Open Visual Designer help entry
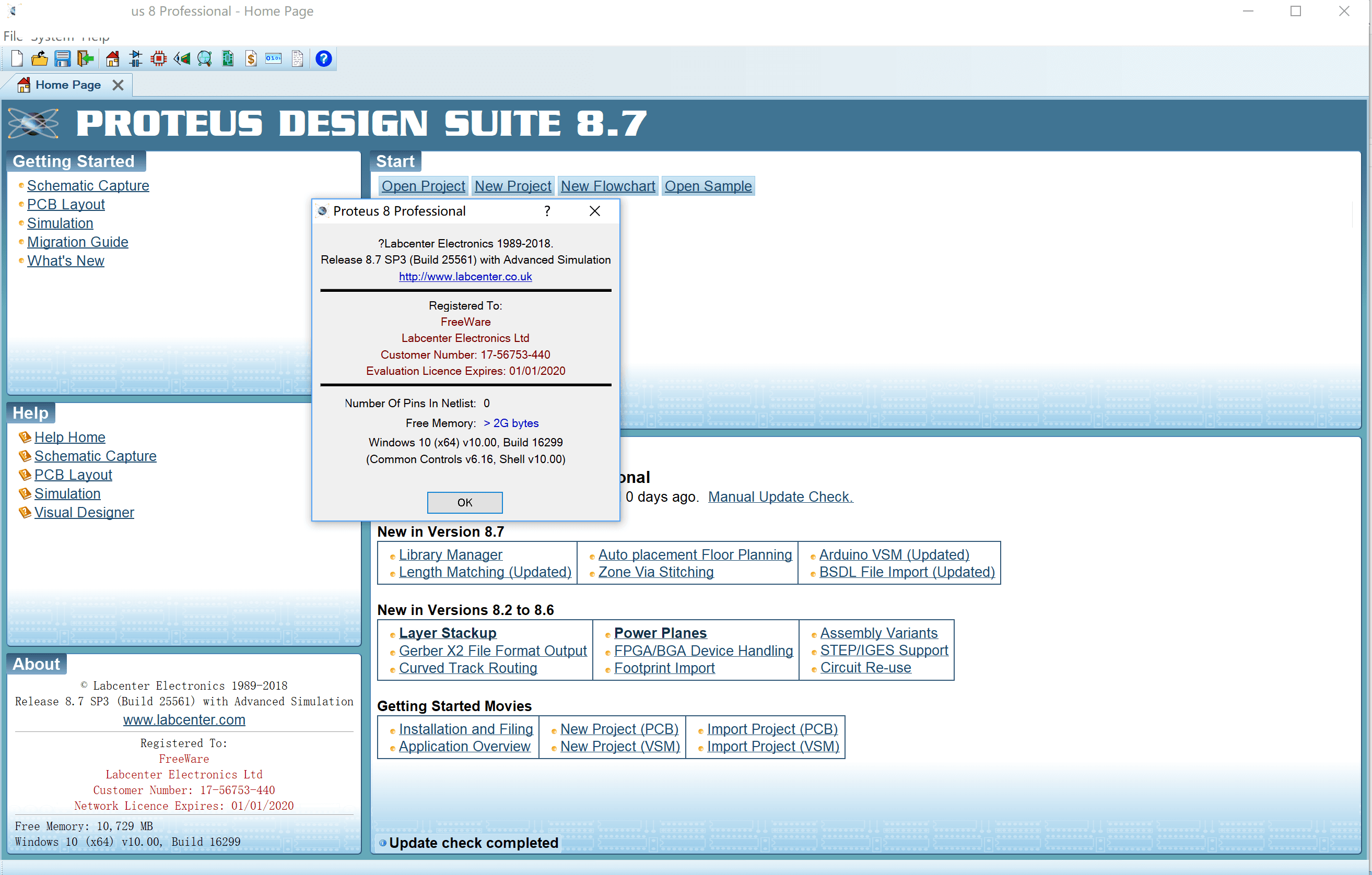This screenshot has width=1372, height=875. tap(84, 512)
